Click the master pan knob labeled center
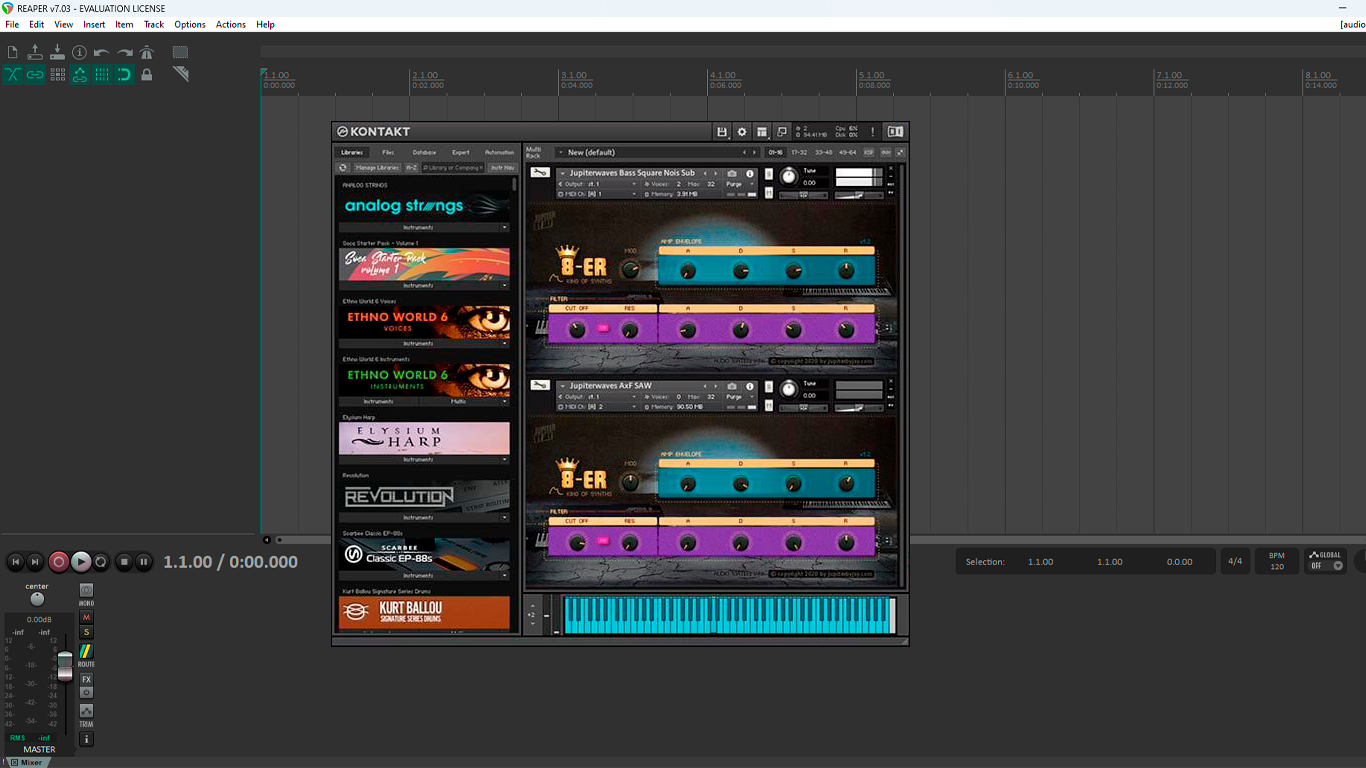The width and height of the screenshot is (1366, 768). tap(37, 599)
